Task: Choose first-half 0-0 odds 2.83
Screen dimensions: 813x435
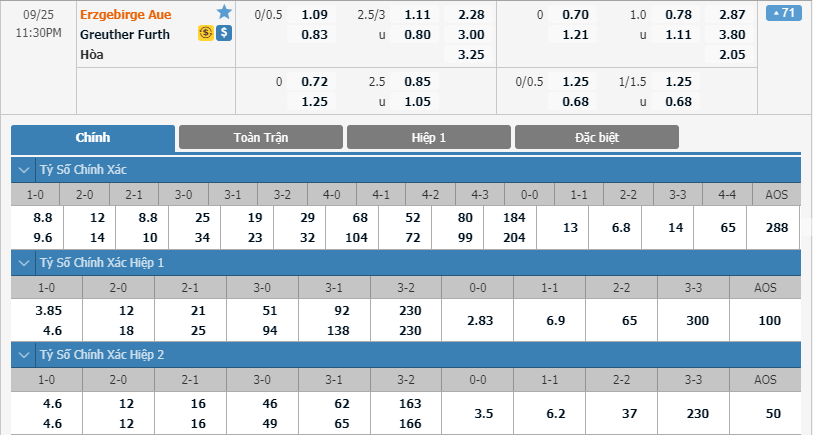Action: click(480, 320)
